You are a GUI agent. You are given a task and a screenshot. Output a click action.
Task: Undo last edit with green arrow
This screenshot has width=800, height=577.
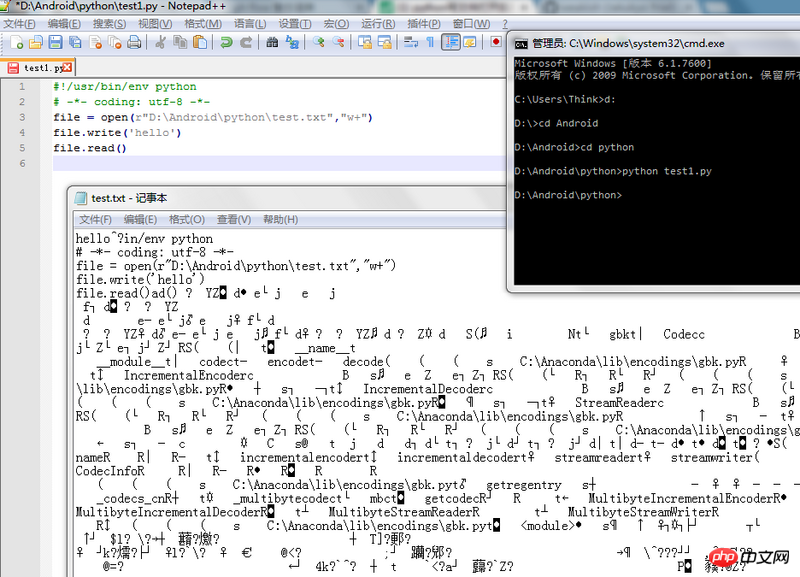(226, 42)
